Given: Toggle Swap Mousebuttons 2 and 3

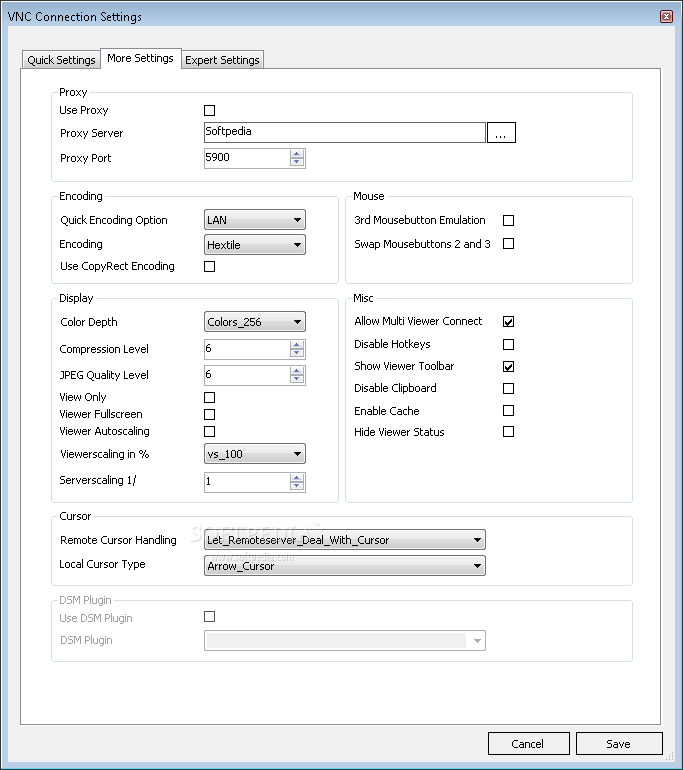Looking at the screenshot, I should pos(509,244).
